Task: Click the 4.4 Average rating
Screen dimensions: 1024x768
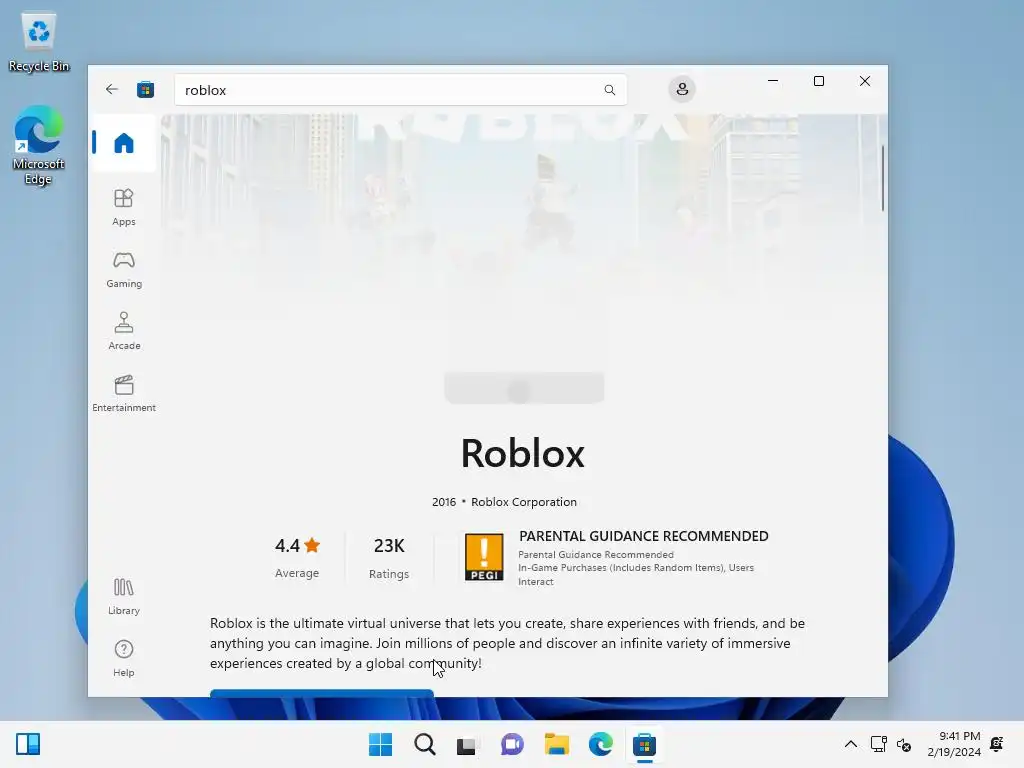Action: coord(297,557)
